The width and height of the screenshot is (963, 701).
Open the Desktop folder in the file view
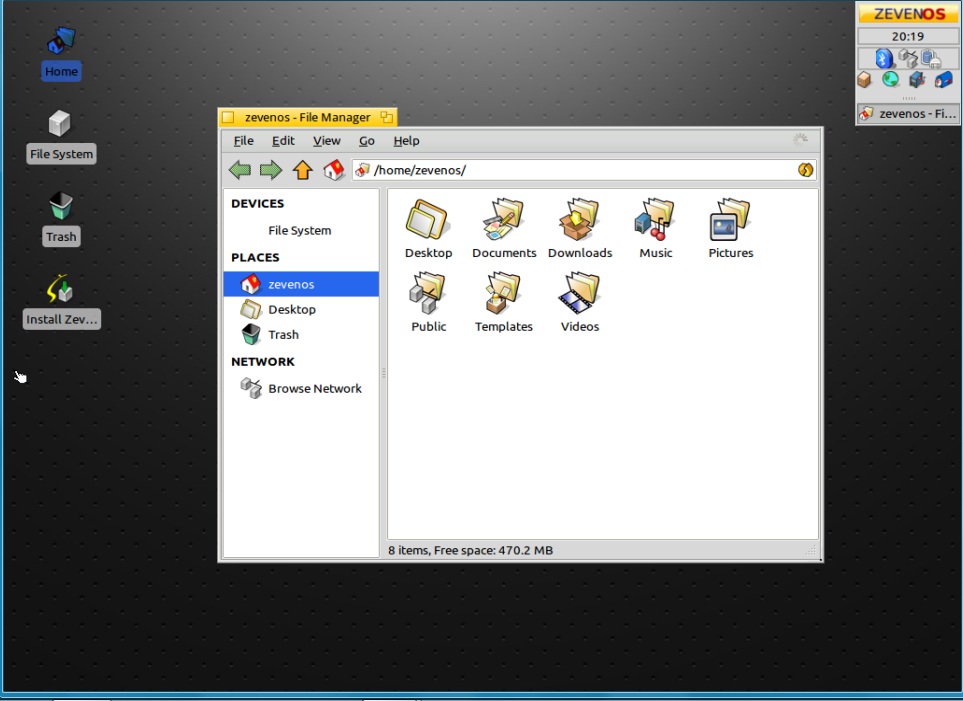pos(428,229)
